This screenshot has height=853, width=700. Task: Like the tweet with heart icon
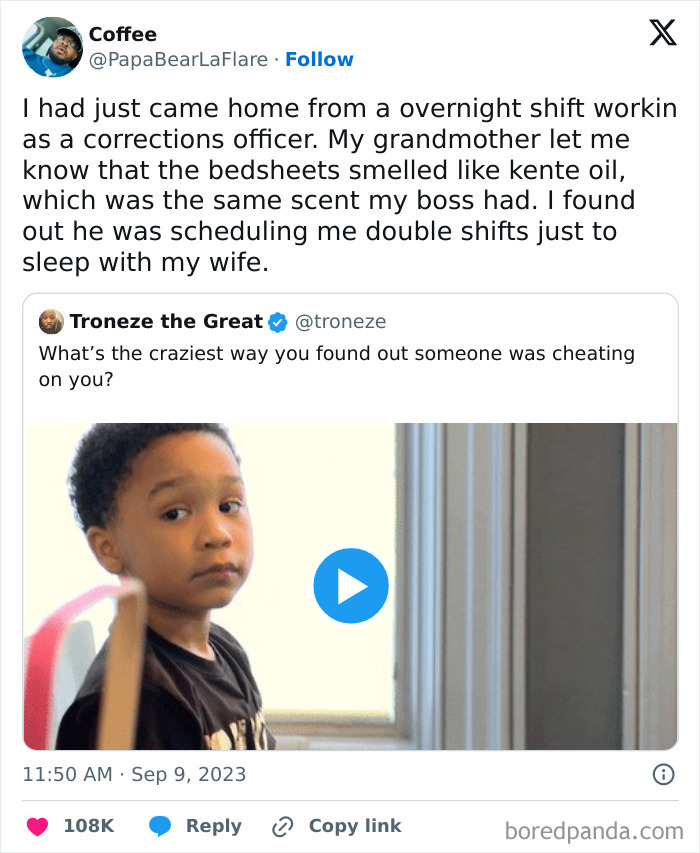(38, 826)
